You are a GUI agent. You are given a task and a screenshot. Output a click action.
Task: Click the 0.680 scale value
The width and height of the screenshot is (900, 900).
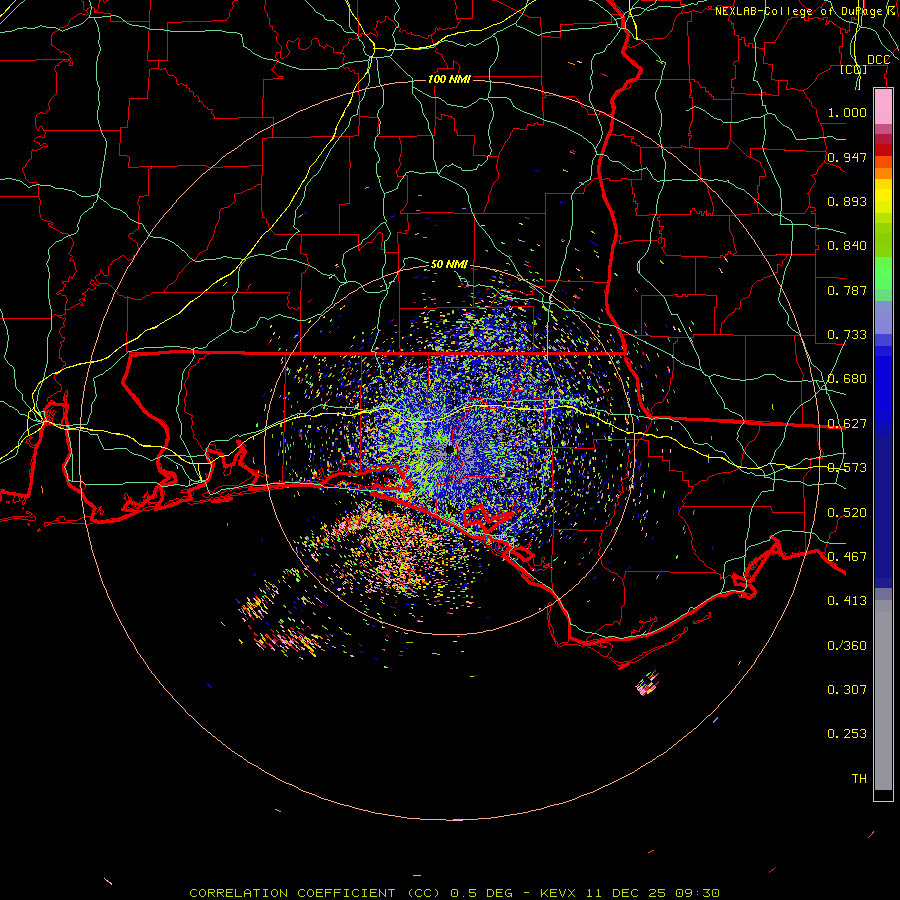point(847,379)
